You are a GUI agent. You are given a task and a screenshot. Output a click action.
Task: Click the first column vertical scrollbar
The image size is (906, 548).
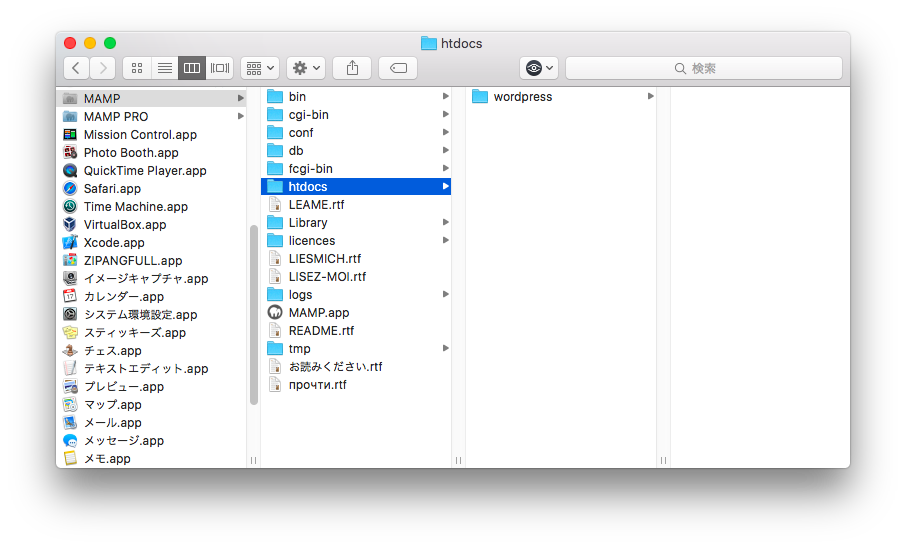click(x=254, y=315)
